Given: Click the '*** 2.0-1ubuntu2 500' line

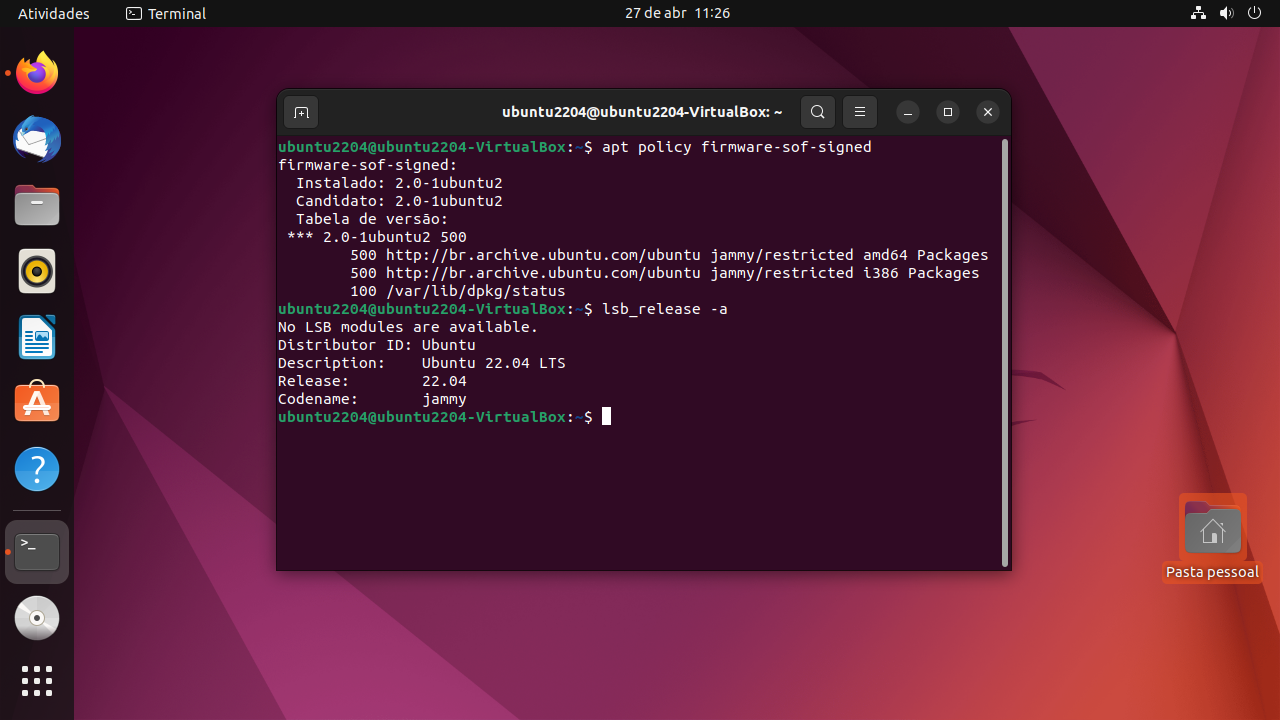Looking at the screenshot, I should [x=376, y=237].
